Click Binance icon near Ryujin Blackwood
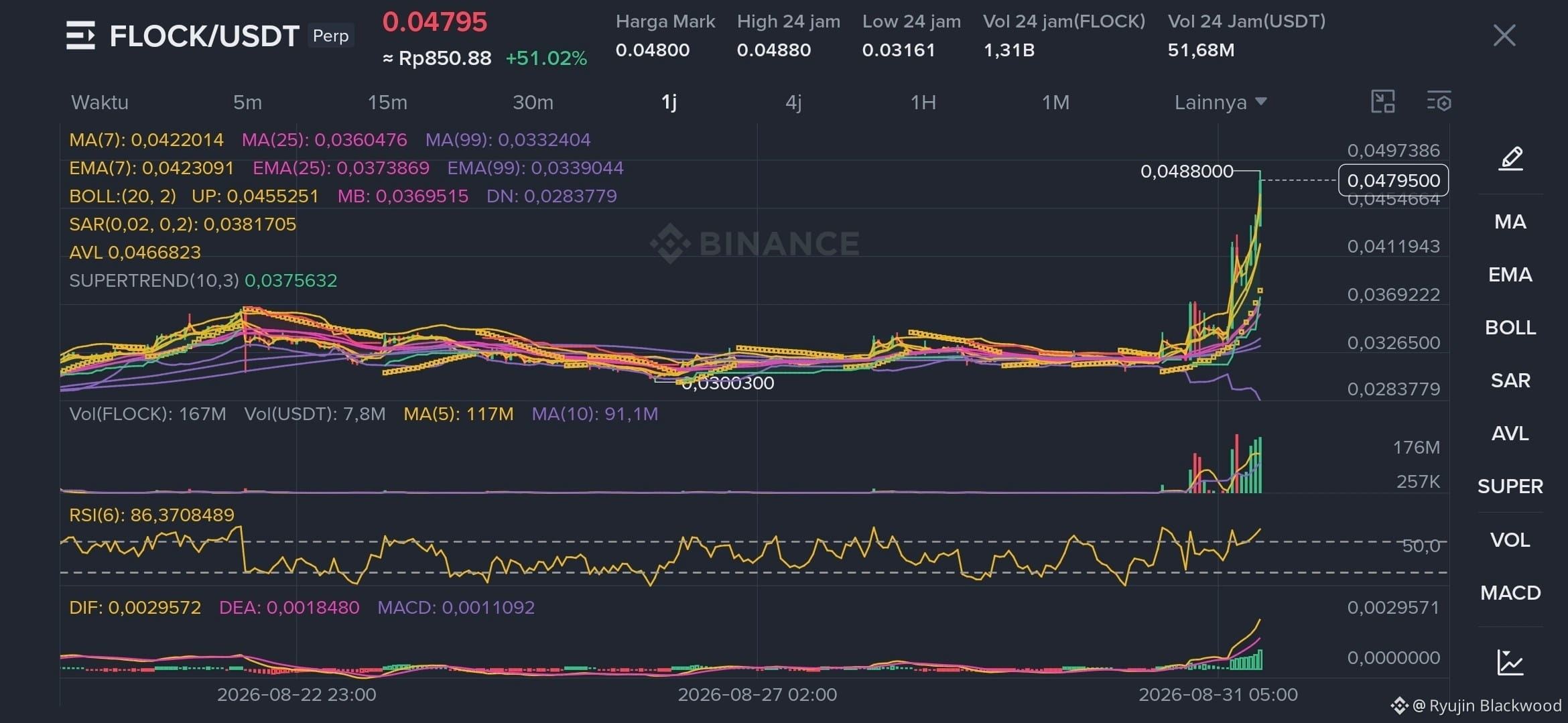 coord(1398,706)
